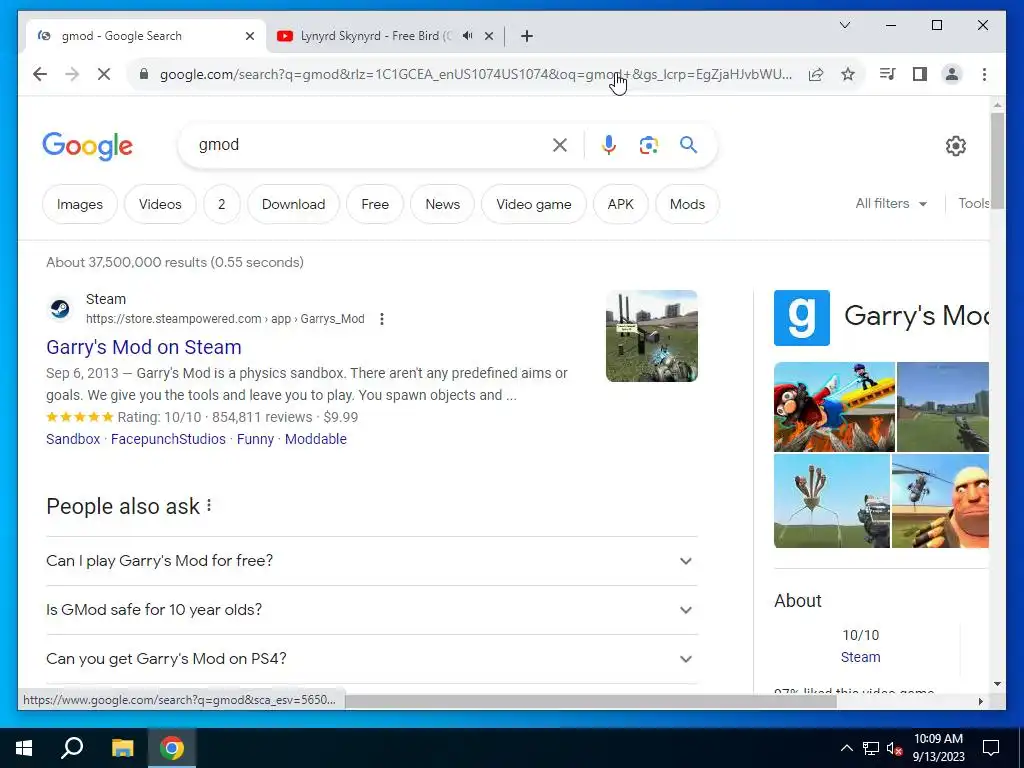Open a new browser tab
The image size is (1024, 768).
527,36
